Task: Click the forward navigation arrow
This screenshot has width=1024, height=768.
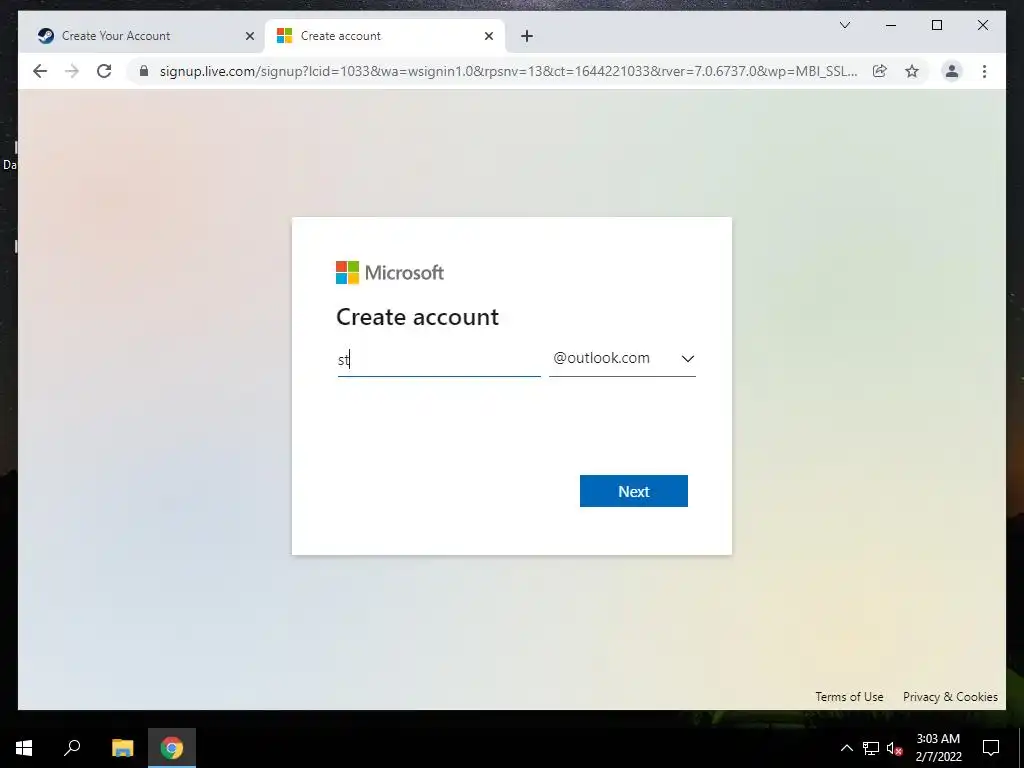Action: click(72, 71)
